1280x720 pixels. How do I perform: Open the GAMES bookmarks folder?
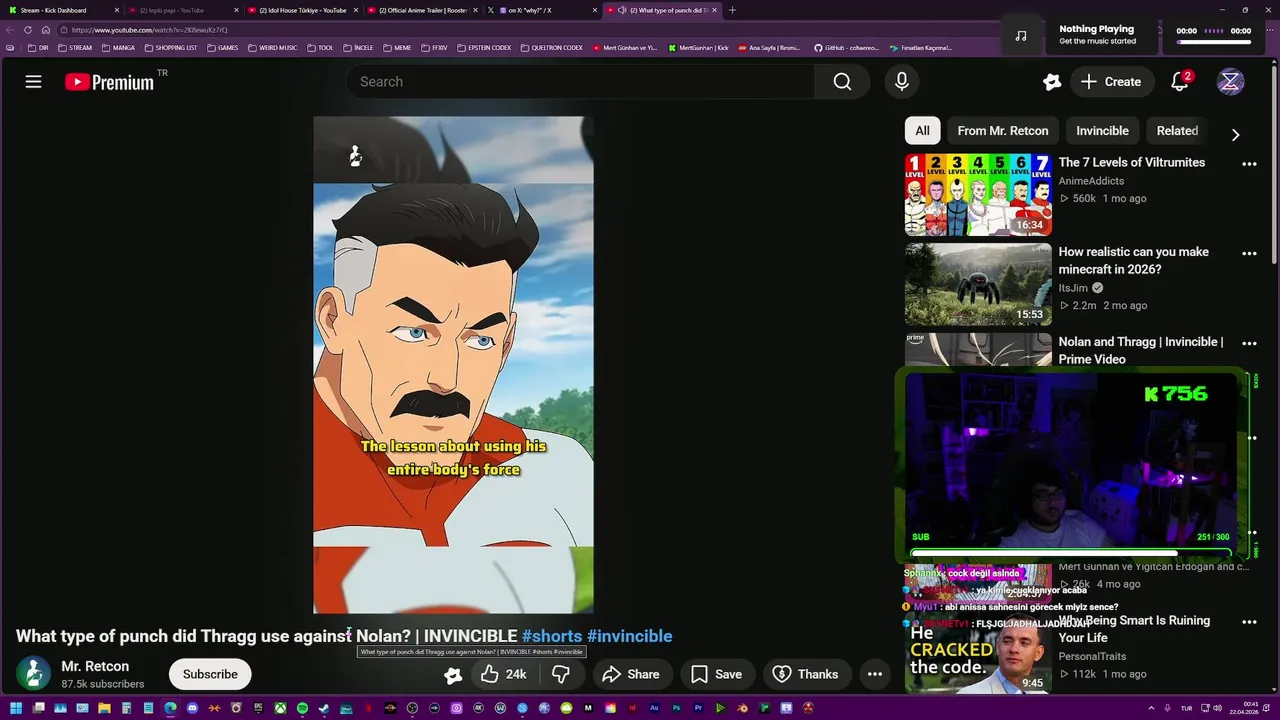coord(223,48)
